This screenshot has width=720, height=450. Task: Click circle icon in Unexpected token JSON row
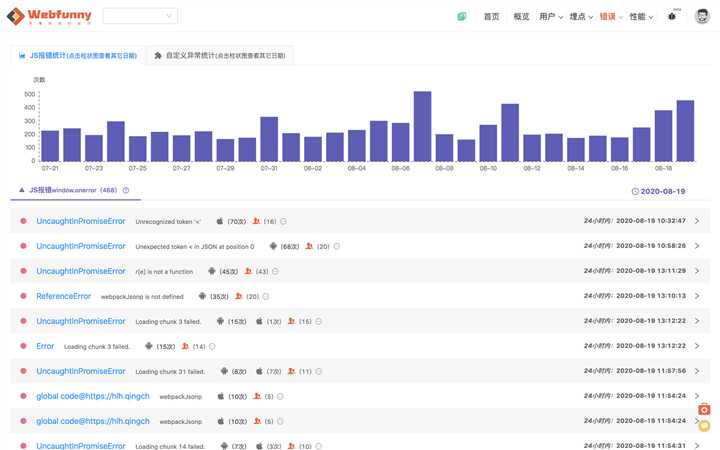pos(337,246)
